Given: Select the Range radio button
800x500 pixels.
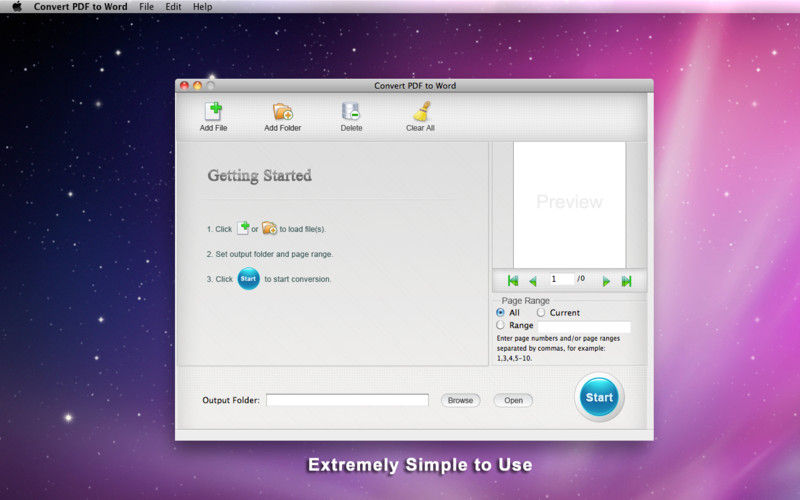Looking at the screenshot, I should click(x=501, y=325).
